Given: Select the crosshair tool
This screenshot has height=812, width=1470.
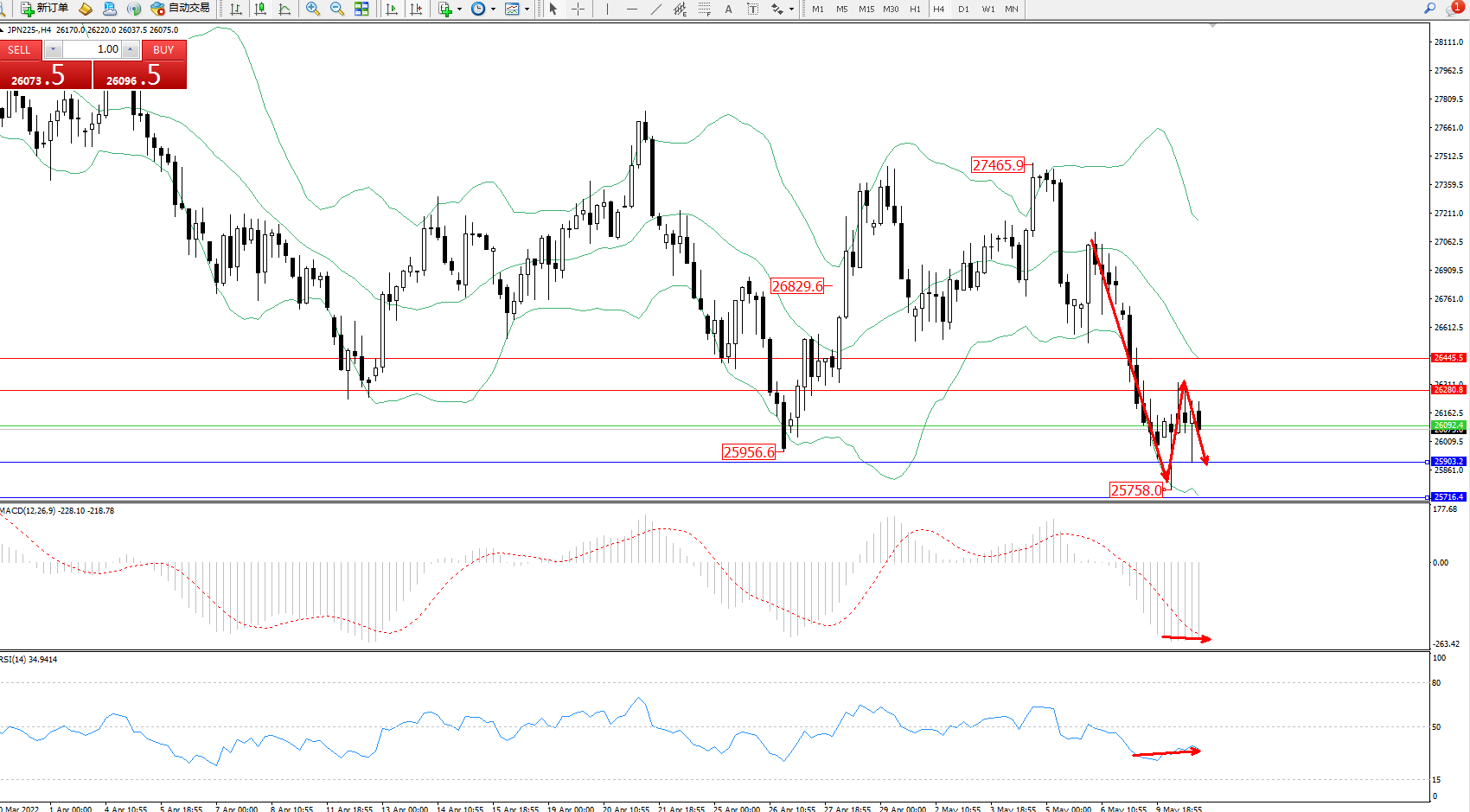Looking at the screenshot, I should (578, 9).
